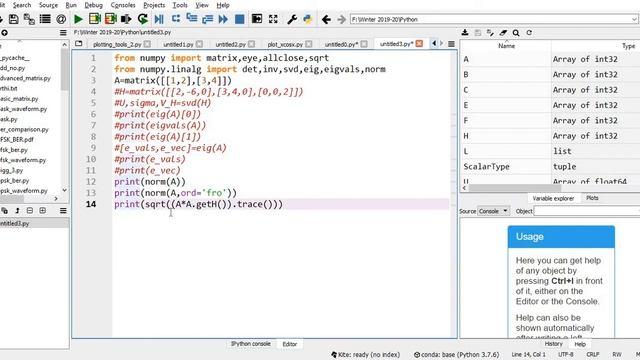Image resolution: width=640 pixels, height=360 pixels.
Task: Remove all variables eraser icon
Action: [x=503, y=33]
